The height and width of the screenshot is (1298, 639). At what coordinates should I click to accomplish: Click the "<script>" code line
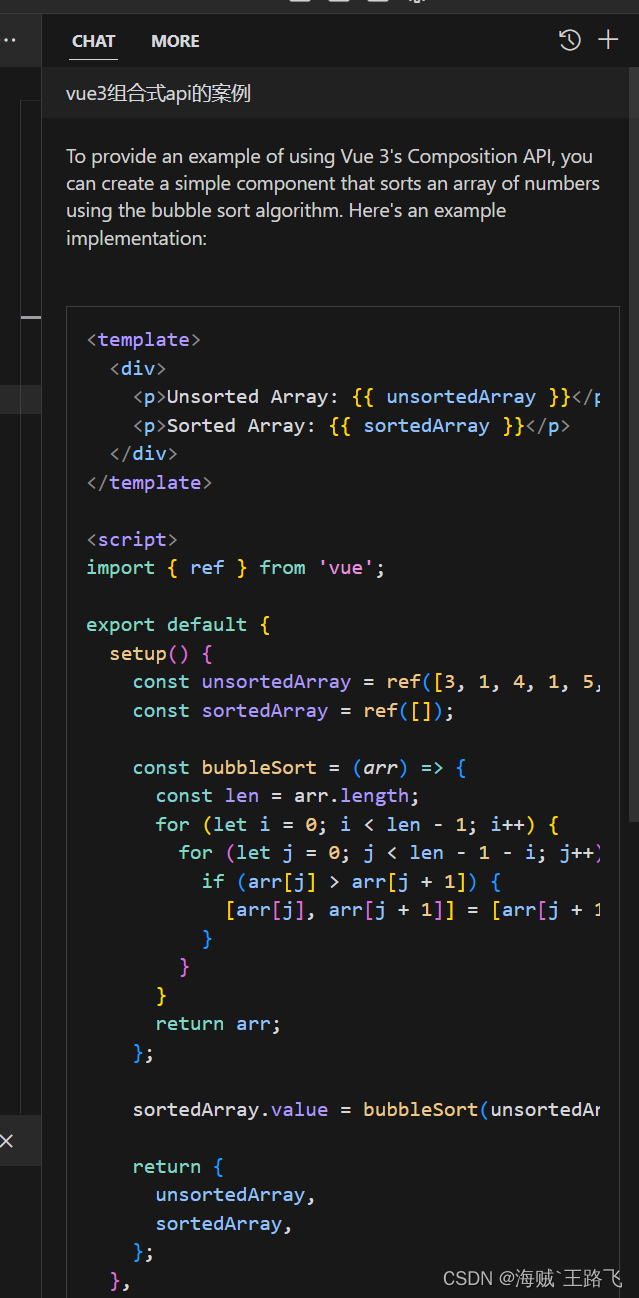pyautogui.click(x=133, y=540)
